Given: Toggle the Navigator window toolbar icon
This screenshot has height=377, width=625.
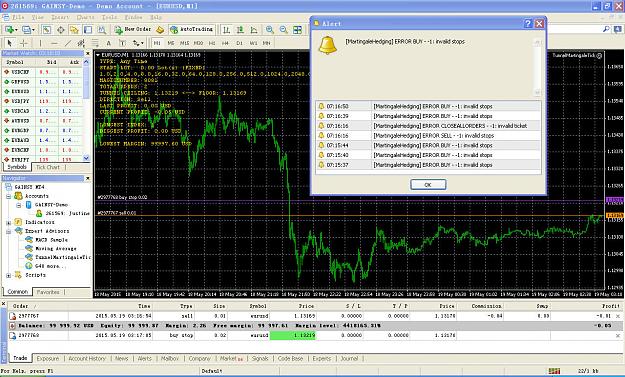Looking at the screenshot, I should 74,29.
